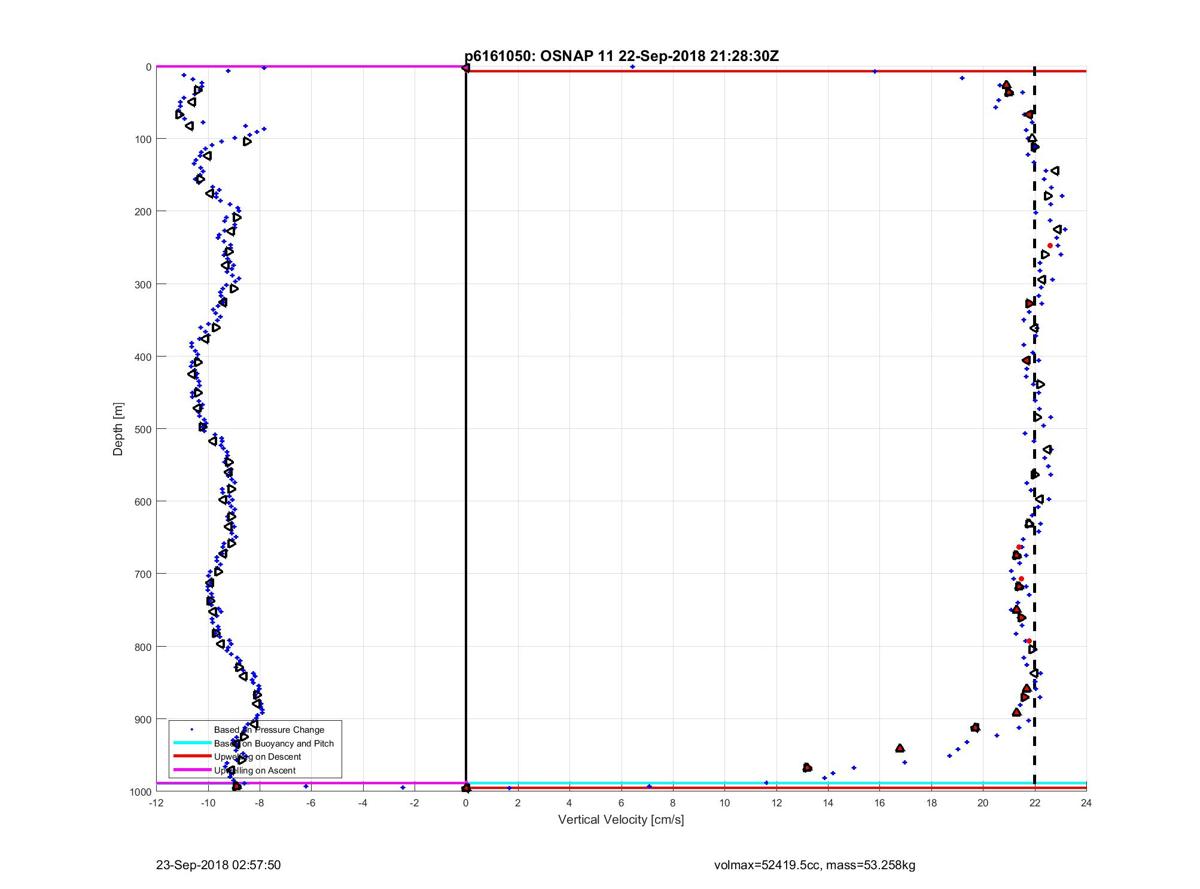This screenshot has width=1200, height=889.
Task: Click the depth-axis tick label '300'
Action: pos(142,285)
